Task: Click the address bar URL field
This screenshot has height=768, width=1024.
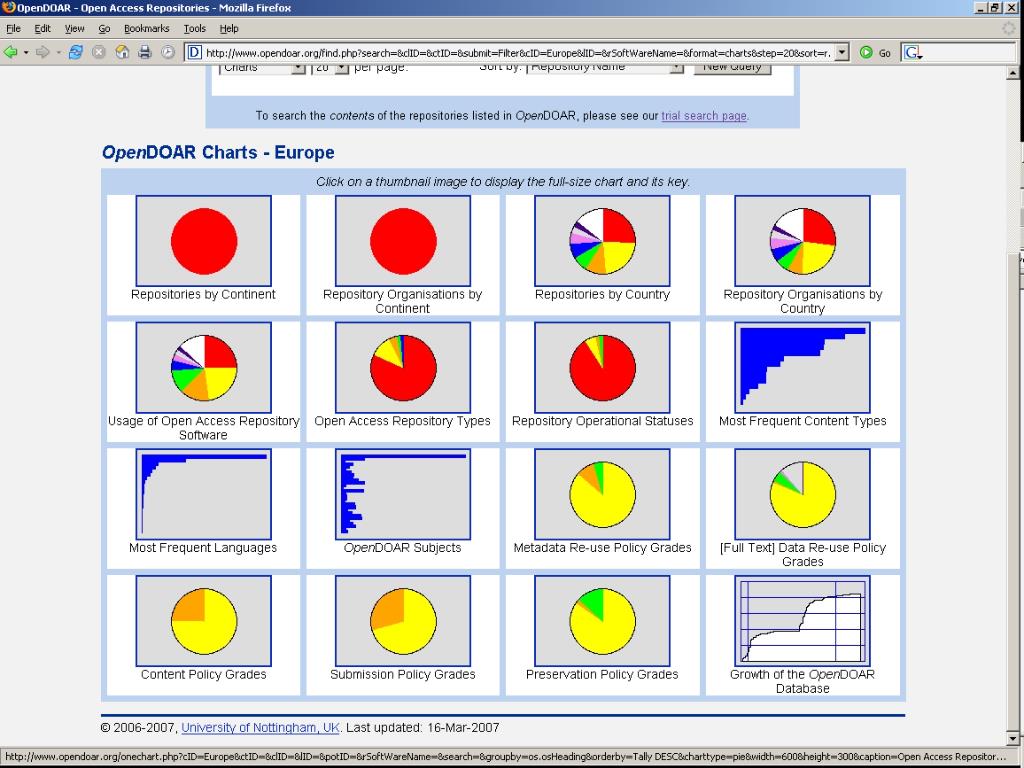Action: (x=518, y=53)
